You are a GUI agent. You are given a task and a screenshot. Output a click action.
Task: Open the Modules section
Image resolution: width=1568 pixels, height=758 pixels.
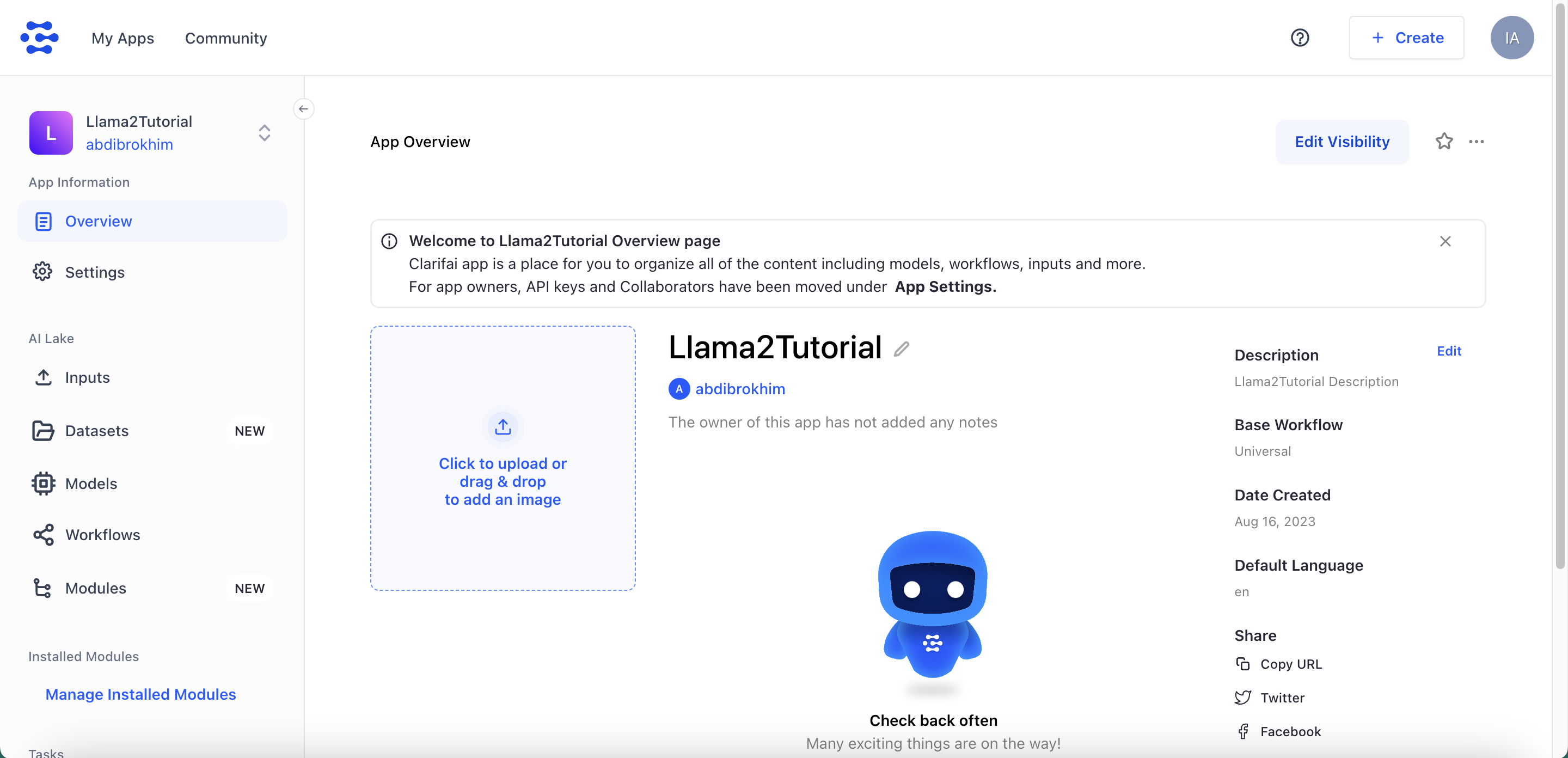pos(96,588)
